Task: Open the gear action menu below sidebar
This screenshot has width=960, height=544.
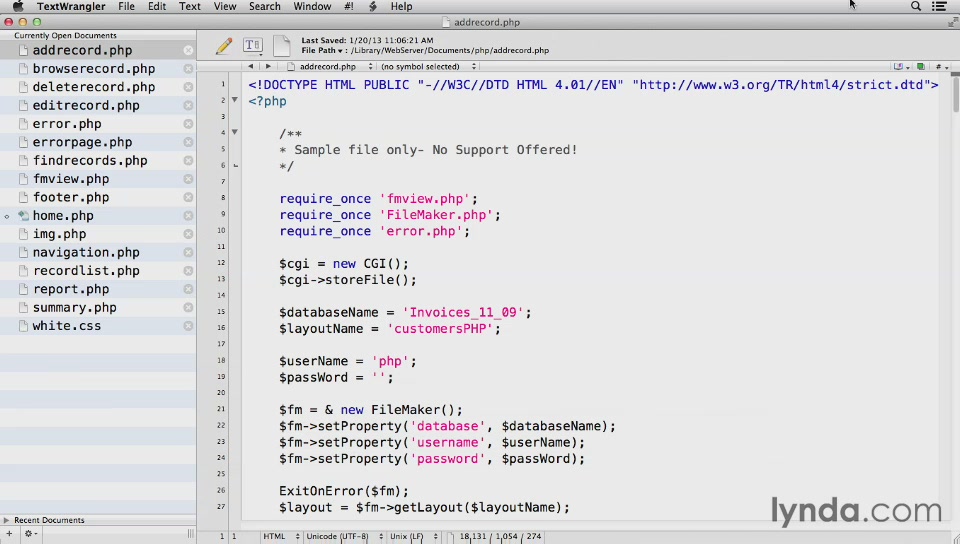Action: point(30,534)
